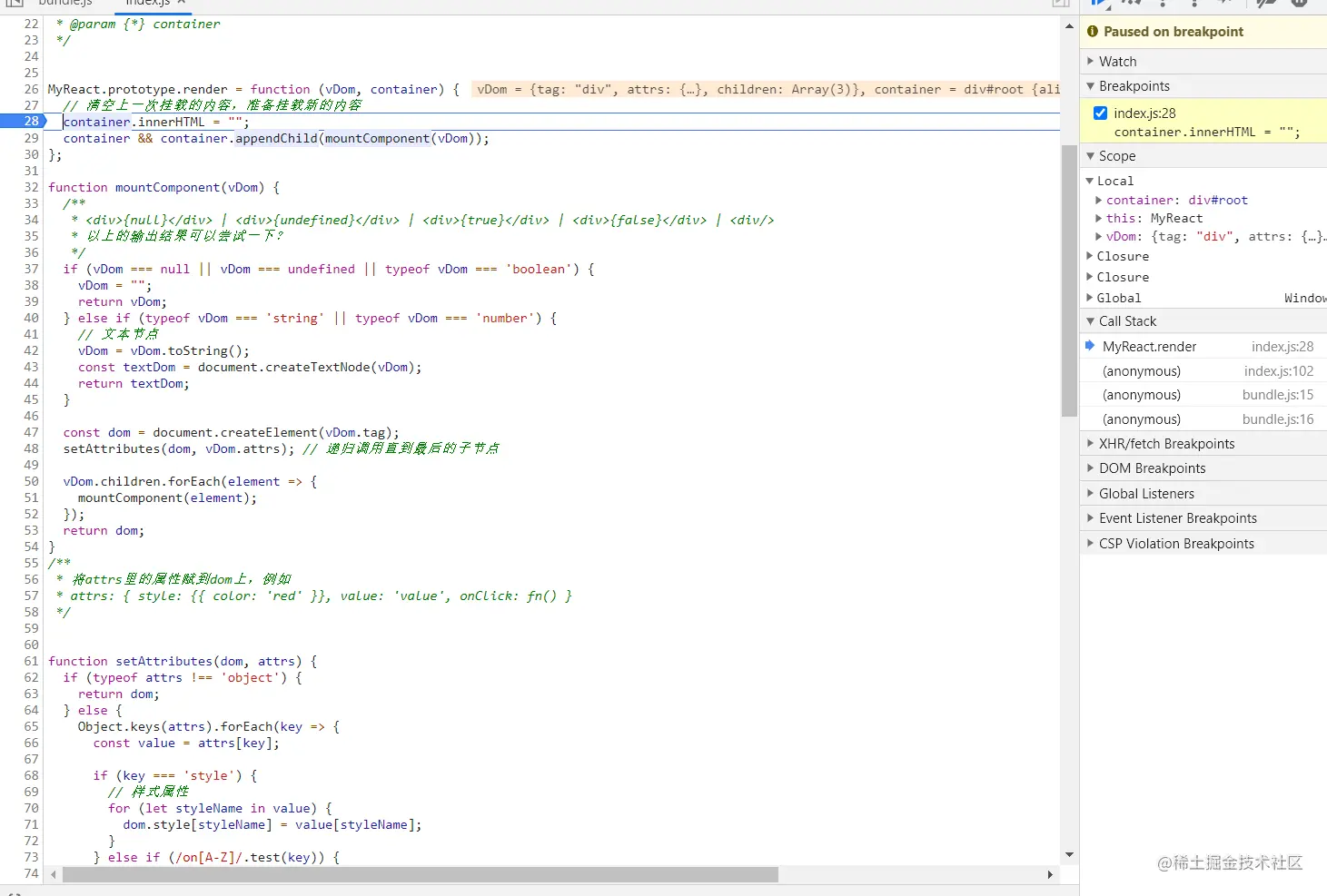Click the blue current-frame arrow next to MyReact.render

[1090, 346]
